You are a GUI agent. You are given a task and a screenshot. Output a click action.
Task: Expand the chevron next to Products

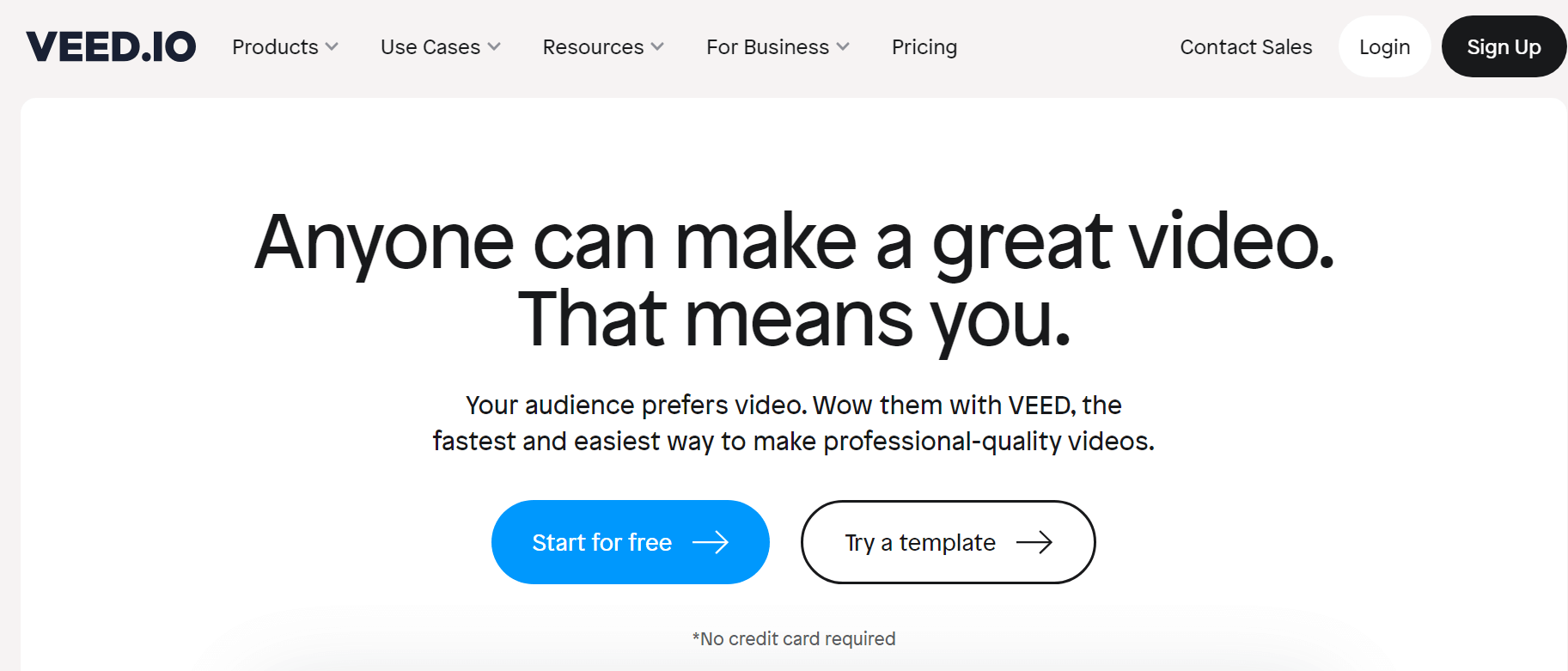click(332, 47)
